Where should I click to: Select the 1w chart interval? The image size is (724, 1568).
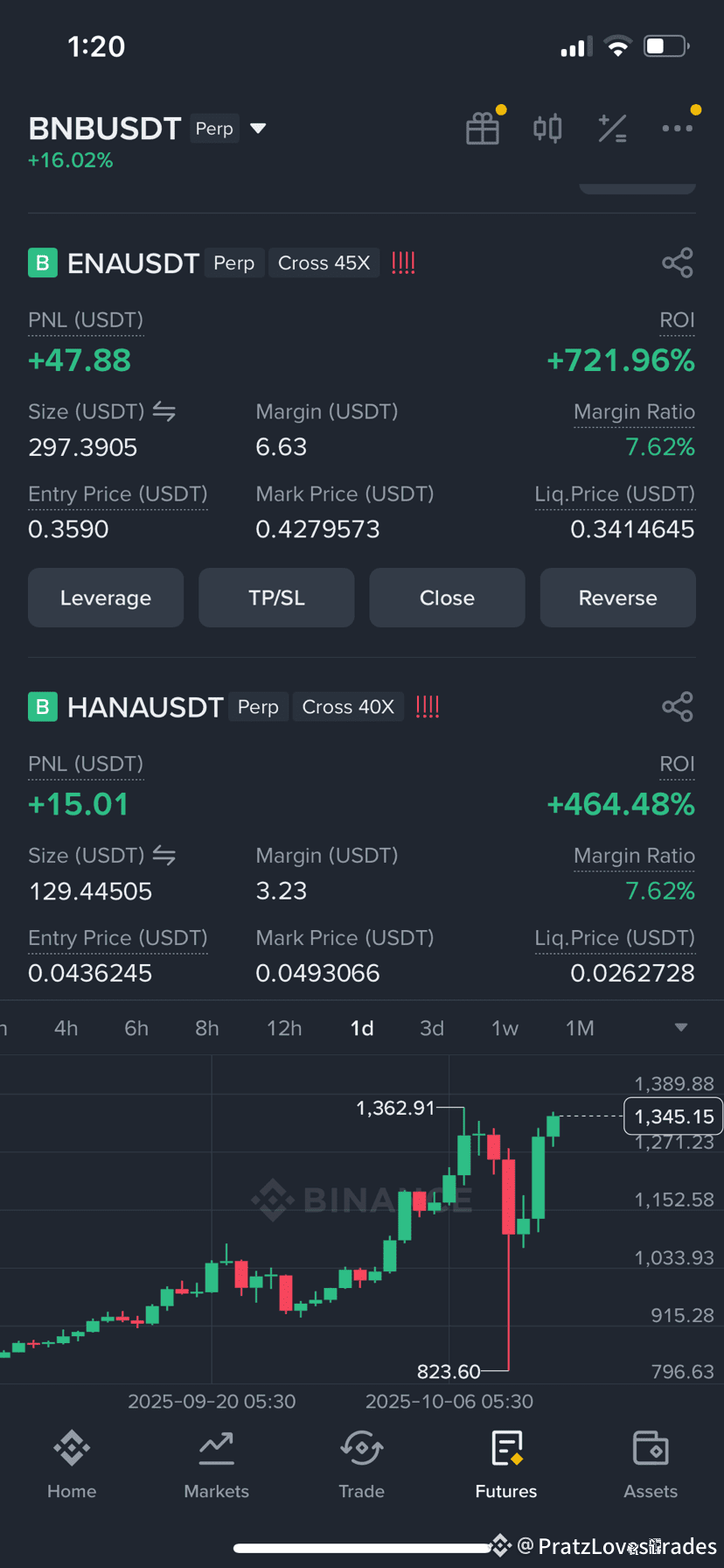click(x=505, y=1028)
